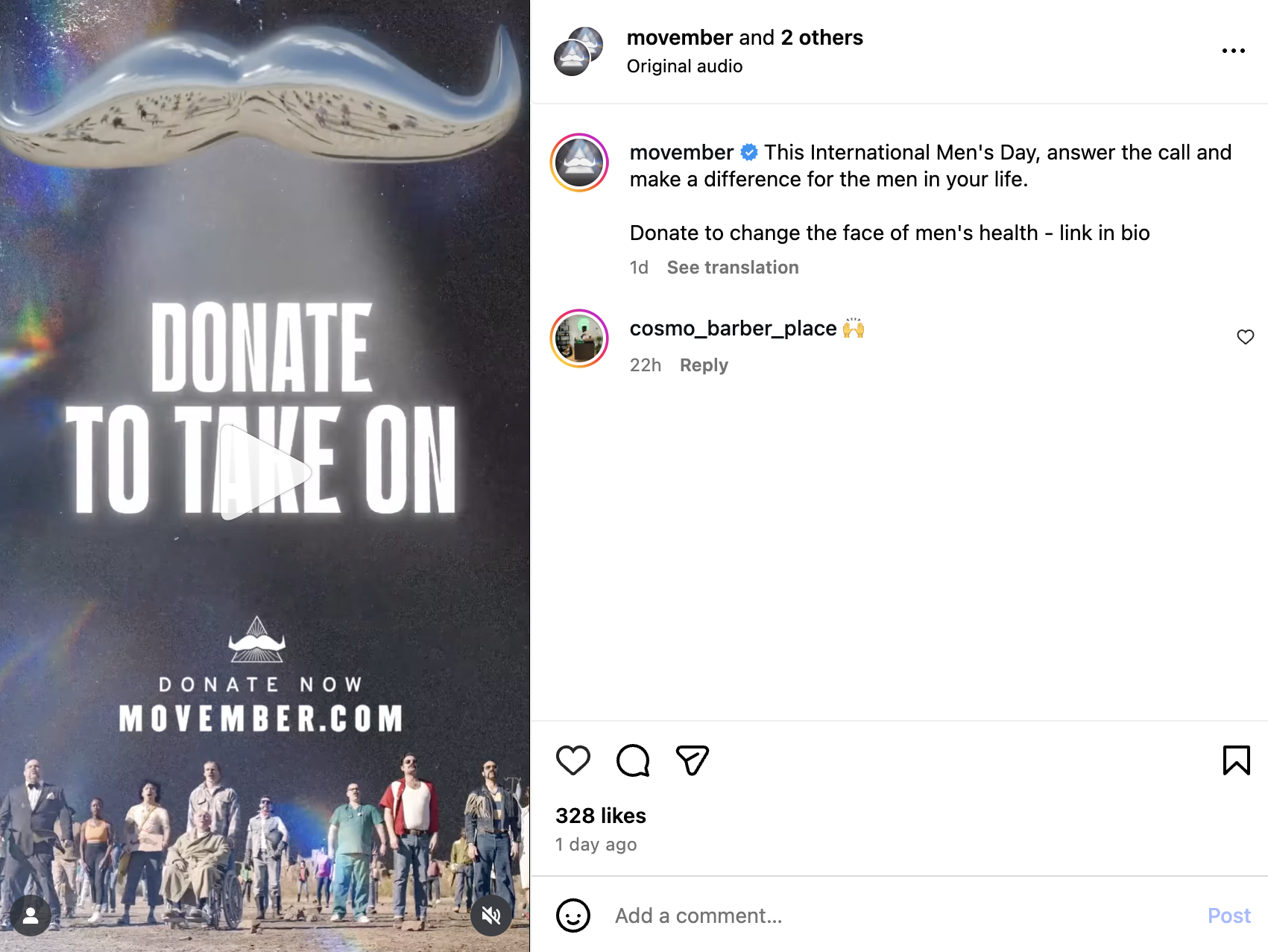Share post using paper plane icon
The width and height of the screenshot is (1268, 952).
(x=692, y=760)
